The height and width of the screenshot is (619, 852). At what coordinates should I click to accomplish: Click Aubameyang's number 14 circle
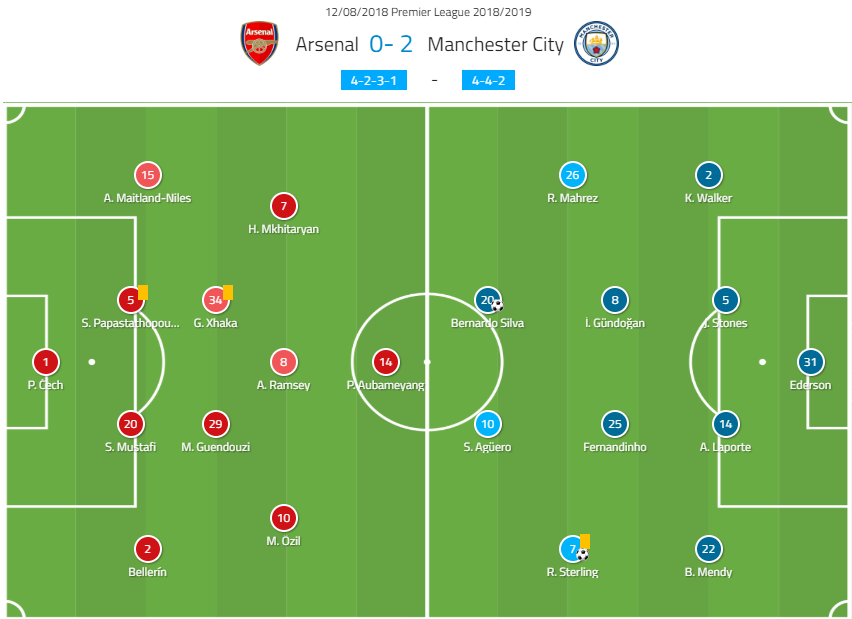coord(386,362)
